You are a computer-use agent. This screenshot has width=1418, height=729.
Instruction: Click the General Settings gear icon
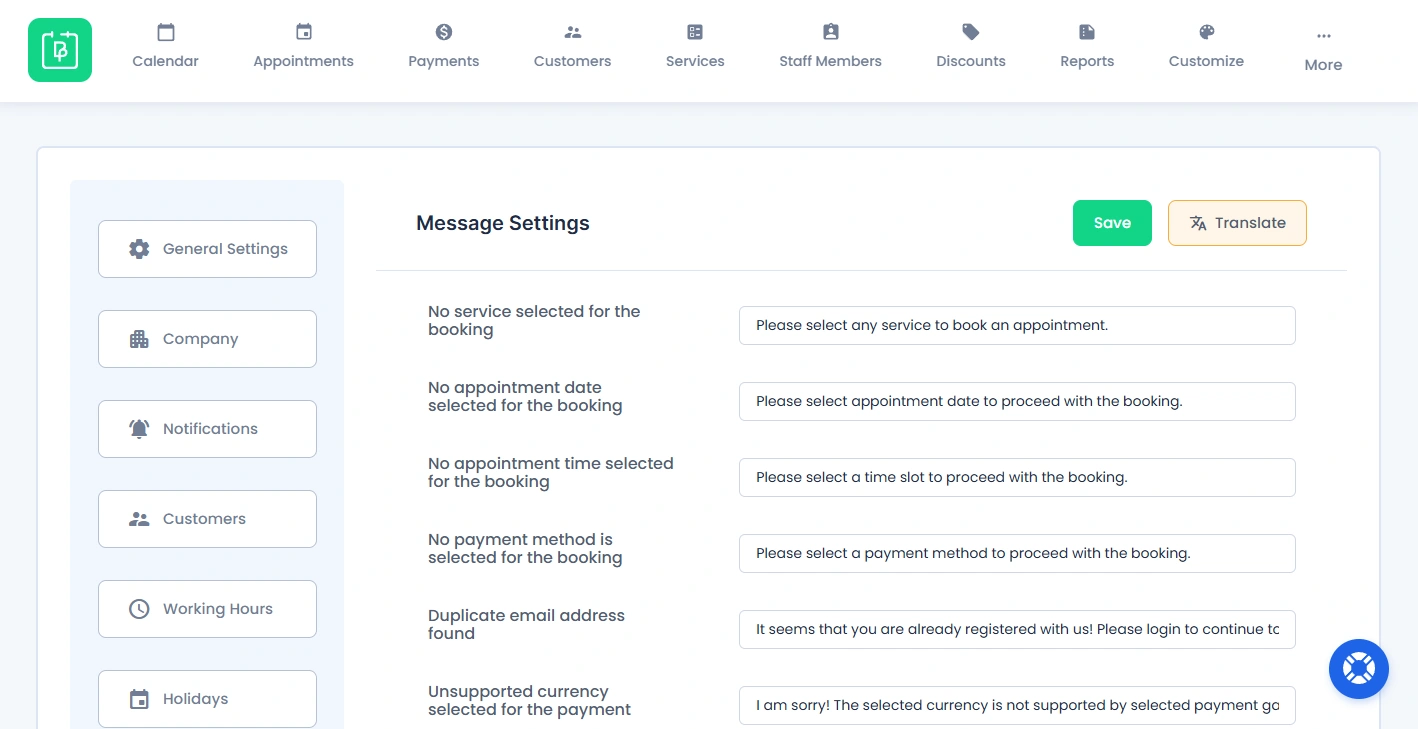click(139, 249)
